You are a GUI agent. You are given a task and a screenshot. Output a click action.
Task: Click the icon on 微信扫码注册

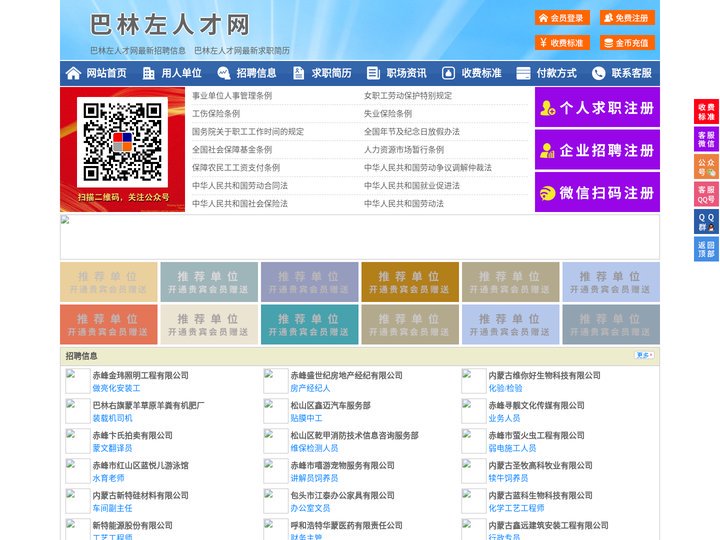click(x=547, y=193)
